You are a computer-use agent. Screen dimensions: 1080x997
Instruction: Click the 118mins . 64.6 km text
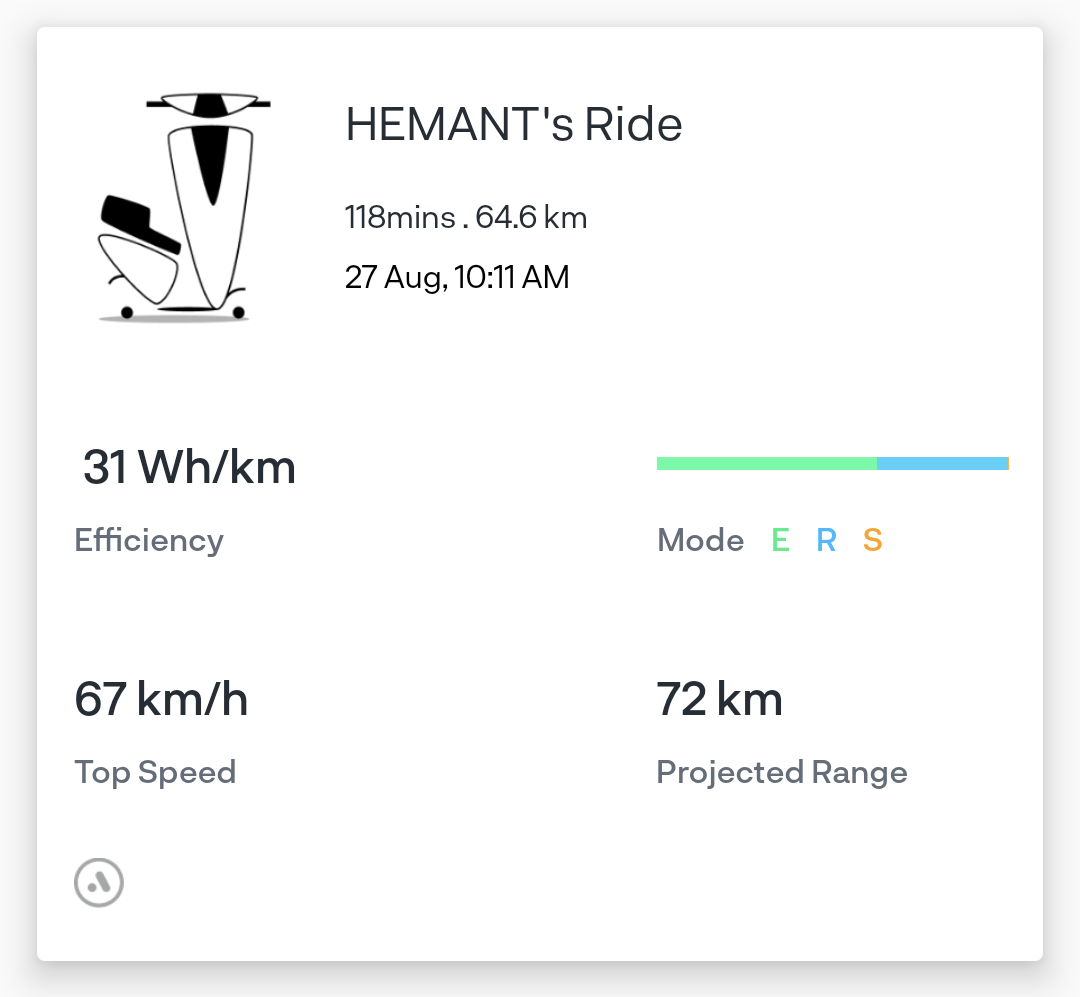click(466, 218)
